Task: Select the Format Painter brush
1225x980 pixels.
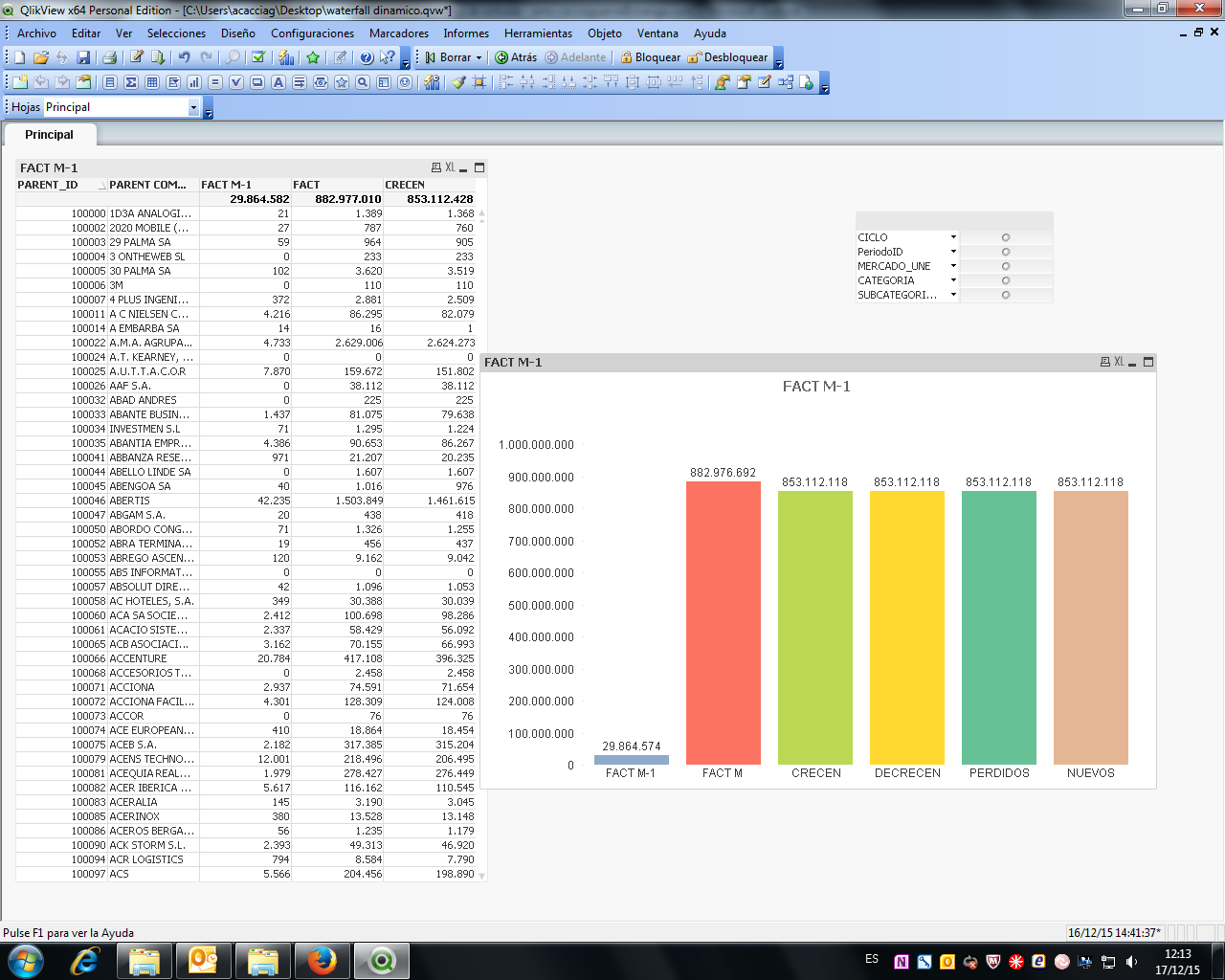Action: pos(458,82)
